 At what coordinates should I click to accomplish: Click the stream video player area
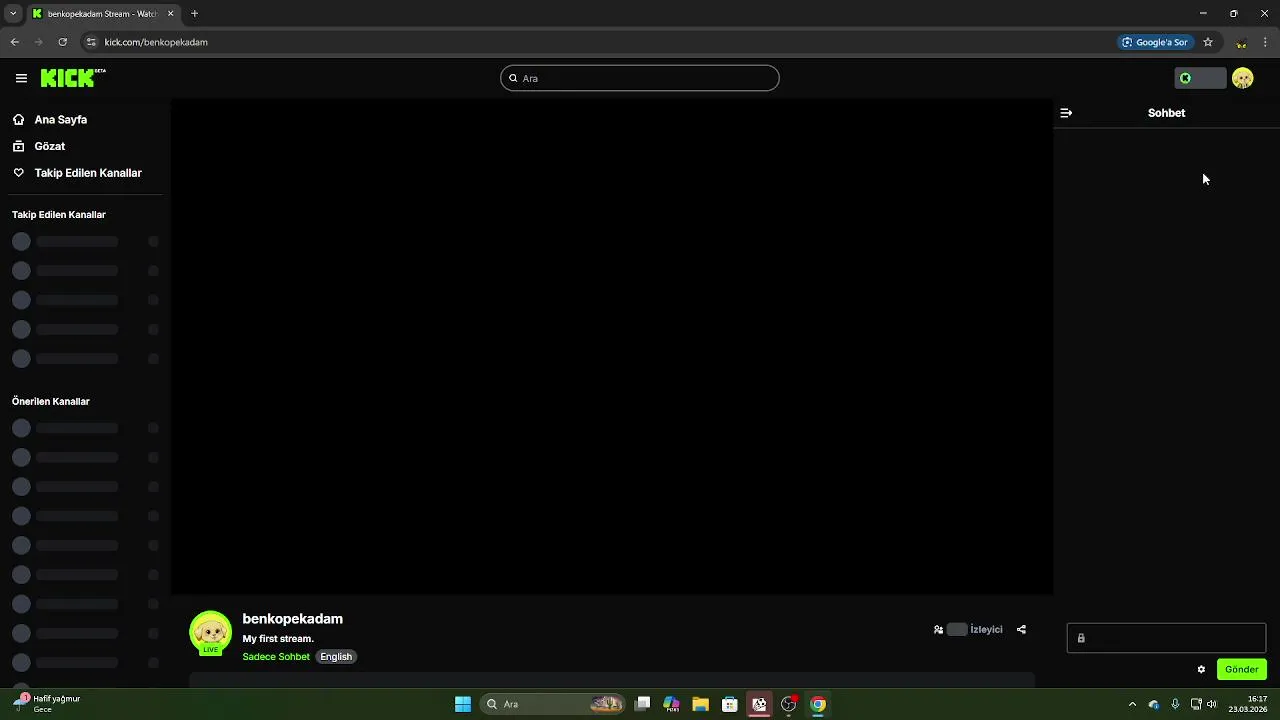coord(612,347)
